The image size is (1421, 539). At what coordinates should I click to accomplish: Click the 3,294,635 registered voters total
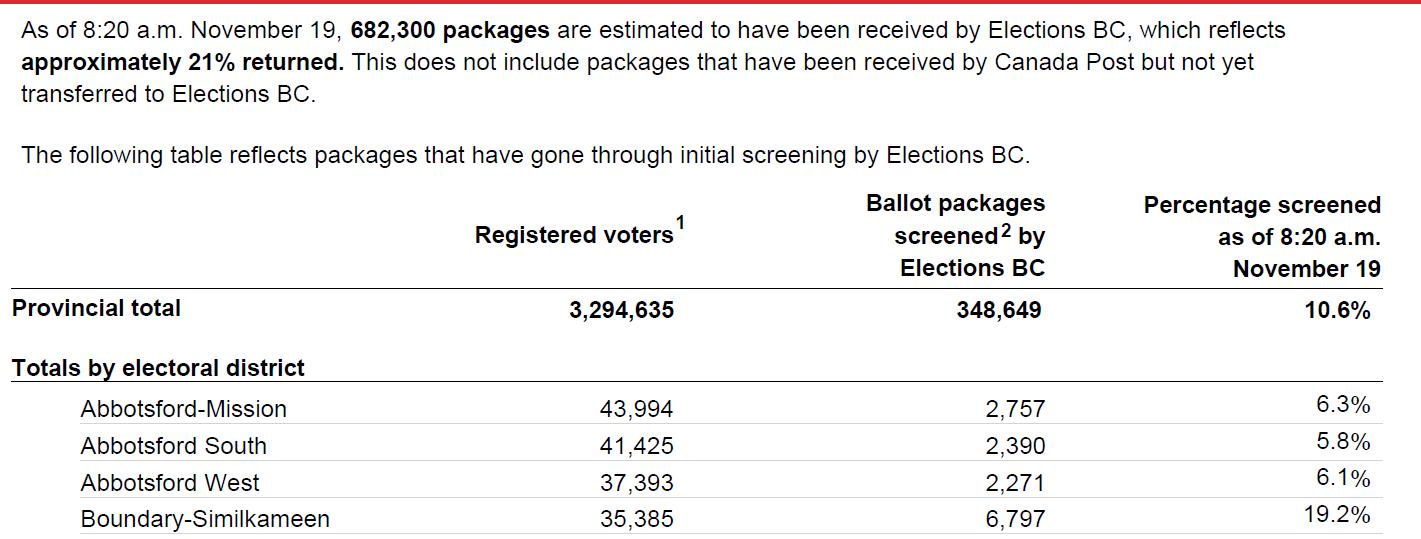[x=622, y=310]
